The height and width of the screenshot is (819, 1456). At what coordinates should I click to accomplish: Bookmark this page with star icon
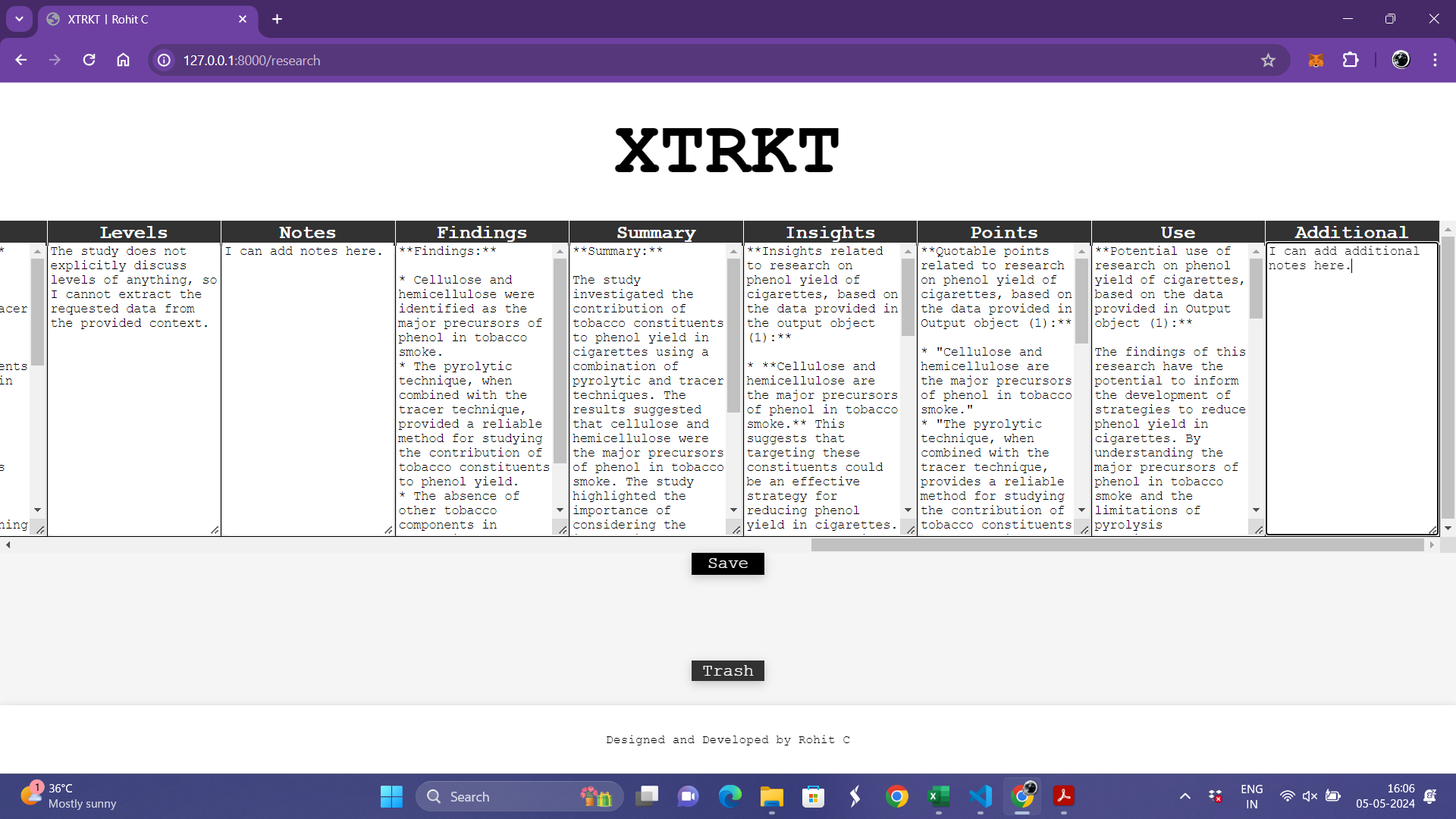(x=1268, y=60)
